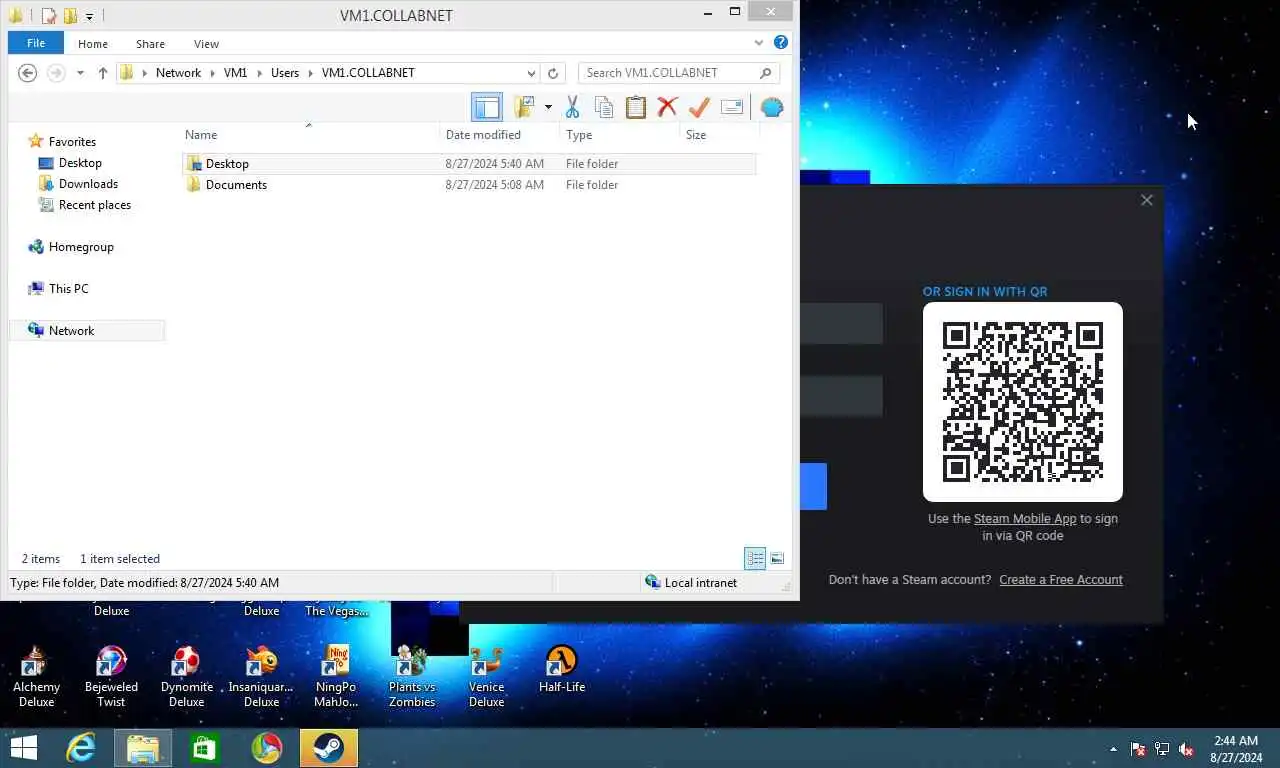Click the New folder icon in quick access toolbar
Screen dimensions: 1280x768
[x=70, y=16]
